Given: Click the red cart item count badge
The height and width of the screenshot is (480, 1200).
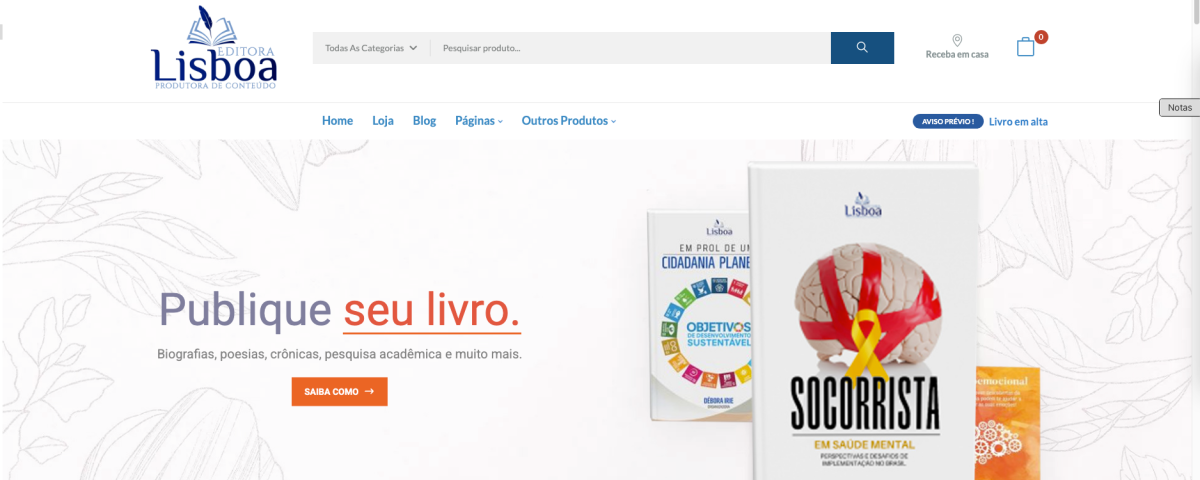Looking at the screenshot, I should (x=1041, y=37).
